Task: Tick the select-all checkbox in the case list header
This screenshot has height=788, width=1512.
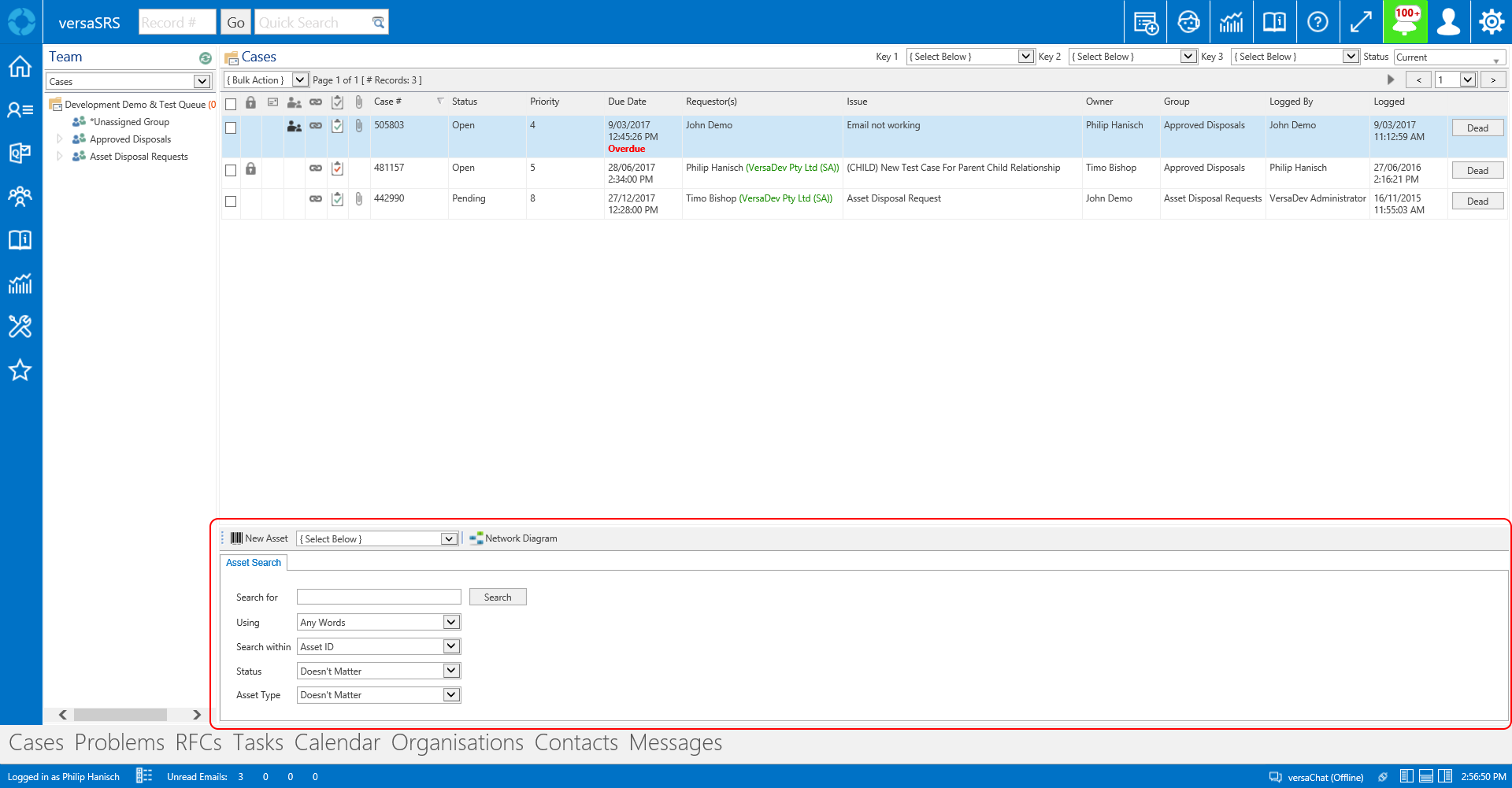Action: [x=231, y=103]
